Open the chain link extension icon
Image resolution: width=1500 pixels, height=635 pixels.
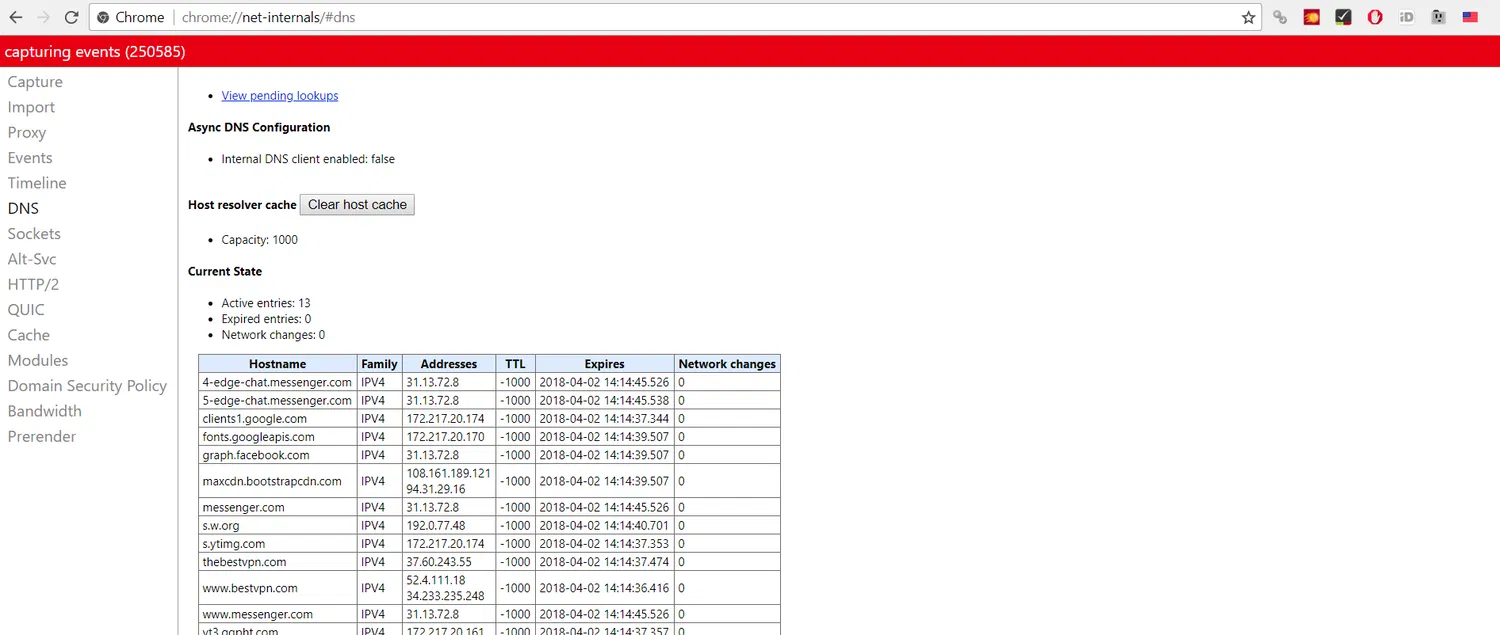[x=1280, y=17]
